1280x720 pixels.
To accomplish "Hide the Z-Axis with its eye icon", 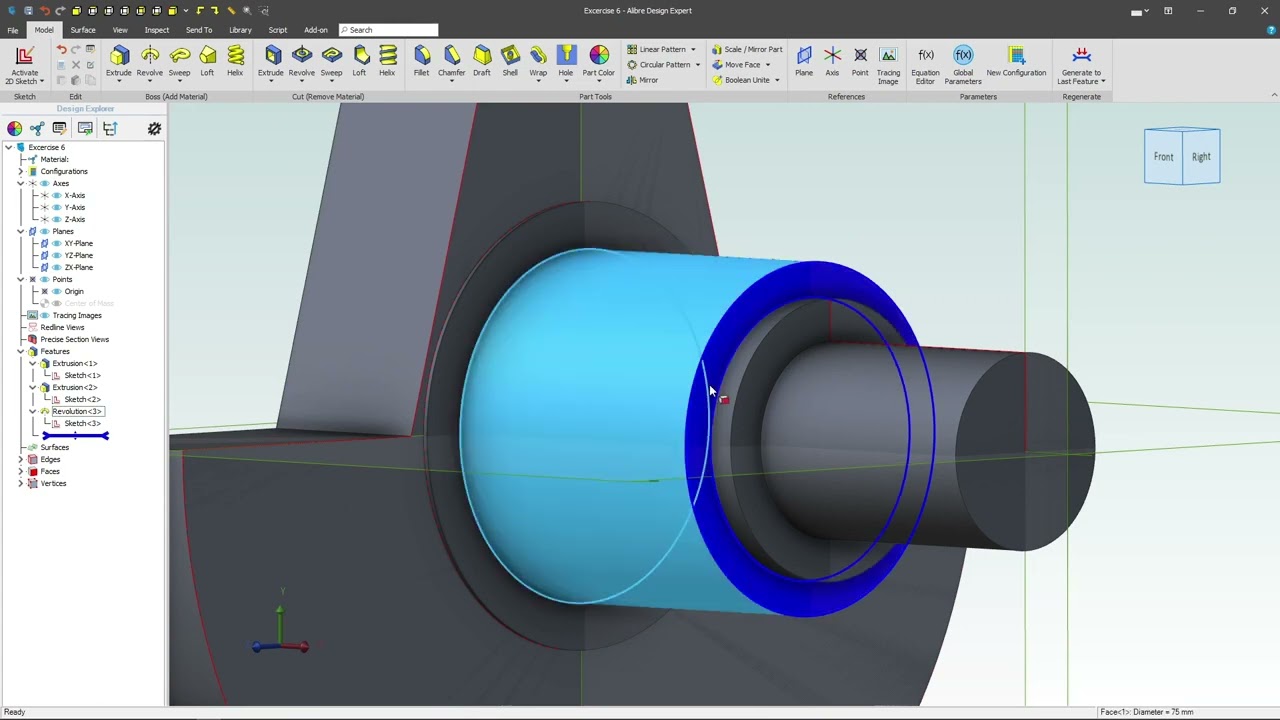I will pyautogui.click(x=56, y=220).
